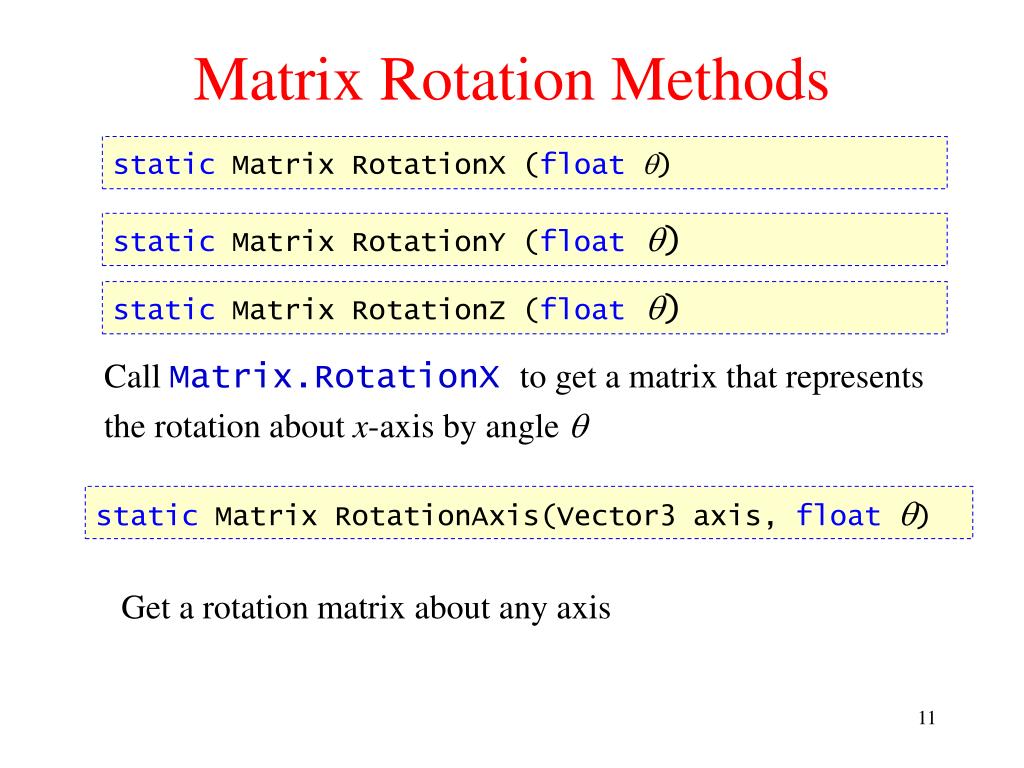Click the blue Matrix.RotationX code text
The width and height of the screenshot is (1024, 768).
pyautogui.click(x=334, y=377)
